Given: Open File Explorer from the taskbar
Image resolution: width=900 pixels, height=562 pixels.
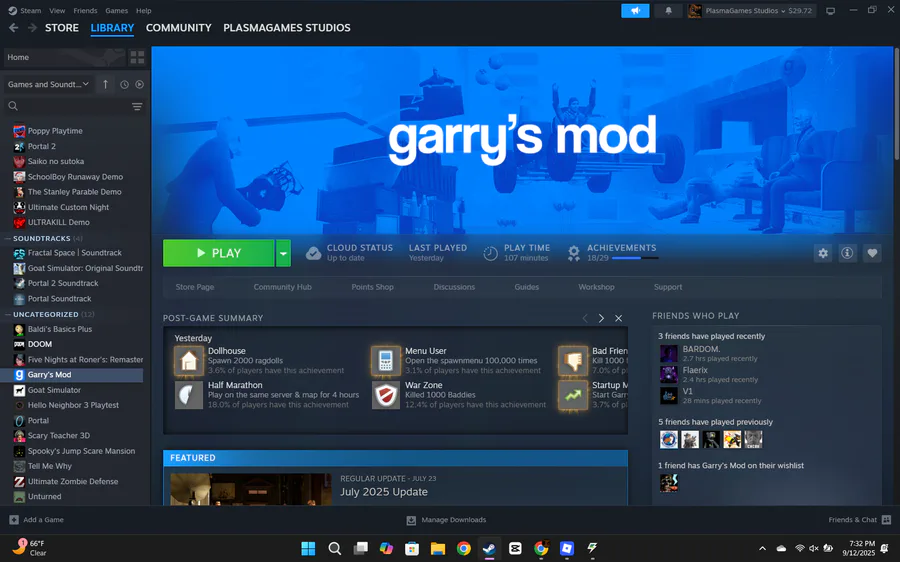Looking at the screenshot, I should (437, 549).
